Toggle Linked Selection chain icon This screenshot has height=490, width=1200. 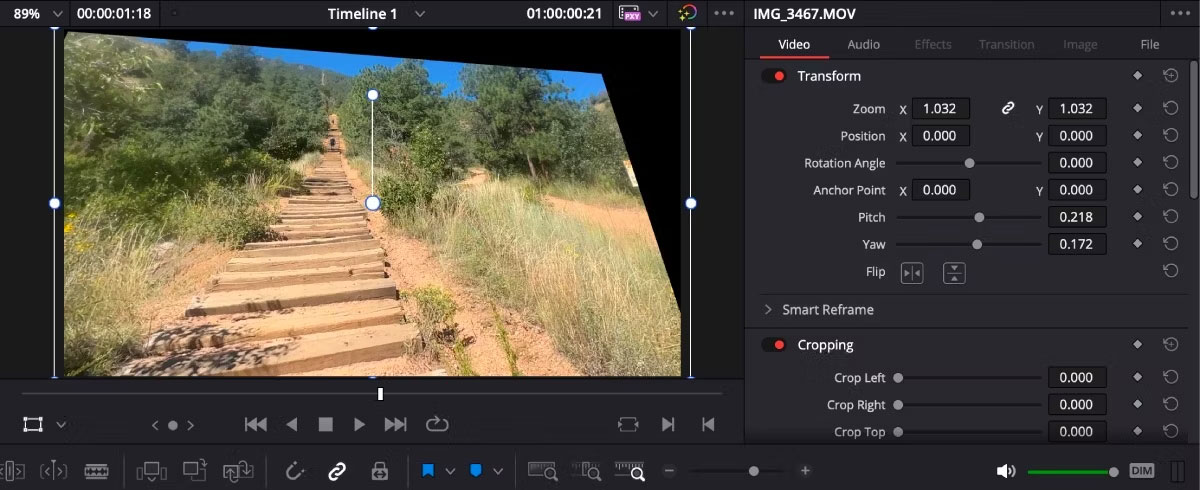pyautogui.click(x=338, y=470)
